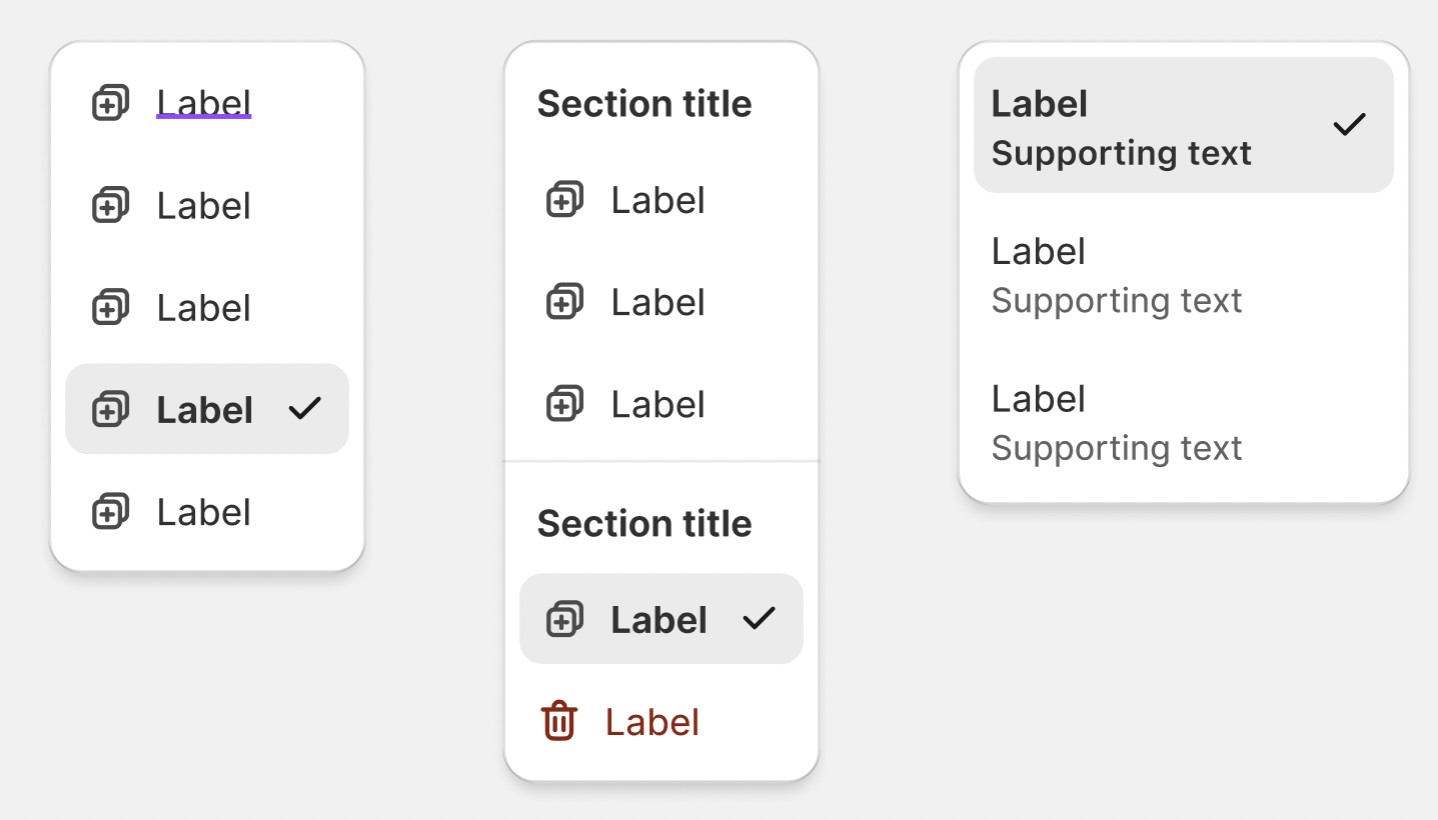Click the duplicate icon in the left menu's last row

110,512
